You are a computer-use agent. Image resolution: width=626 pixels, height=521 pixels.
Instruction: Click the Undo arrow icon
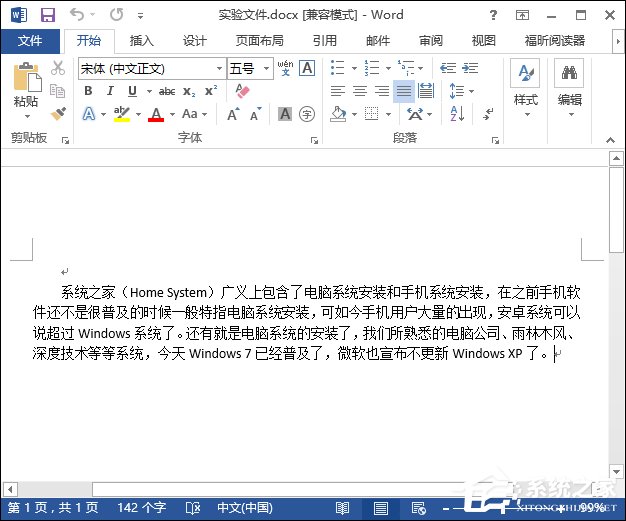click(x=78, y=15)
